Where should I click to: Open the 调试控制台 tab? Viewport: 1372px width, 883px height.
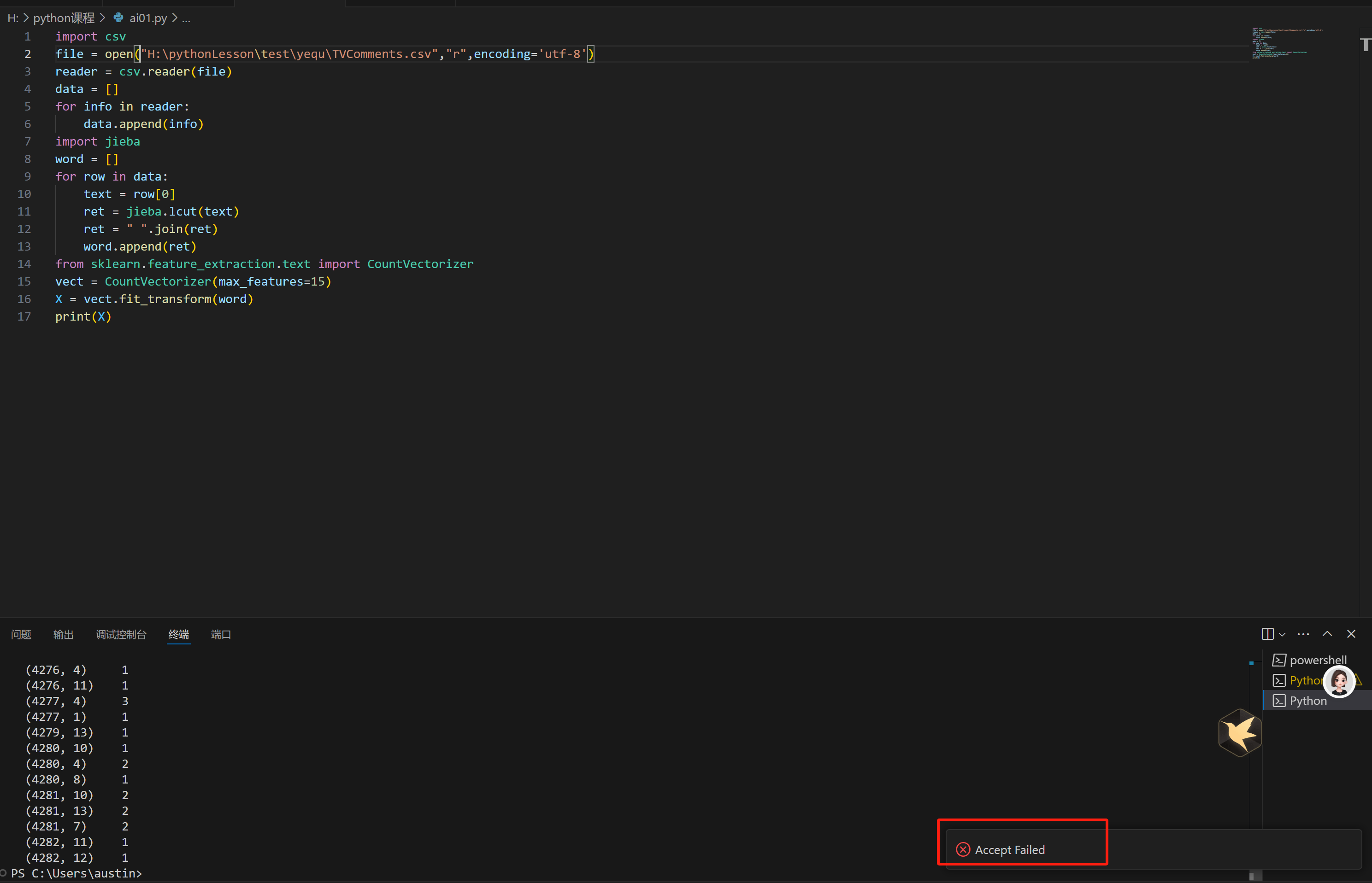point(121,634)
